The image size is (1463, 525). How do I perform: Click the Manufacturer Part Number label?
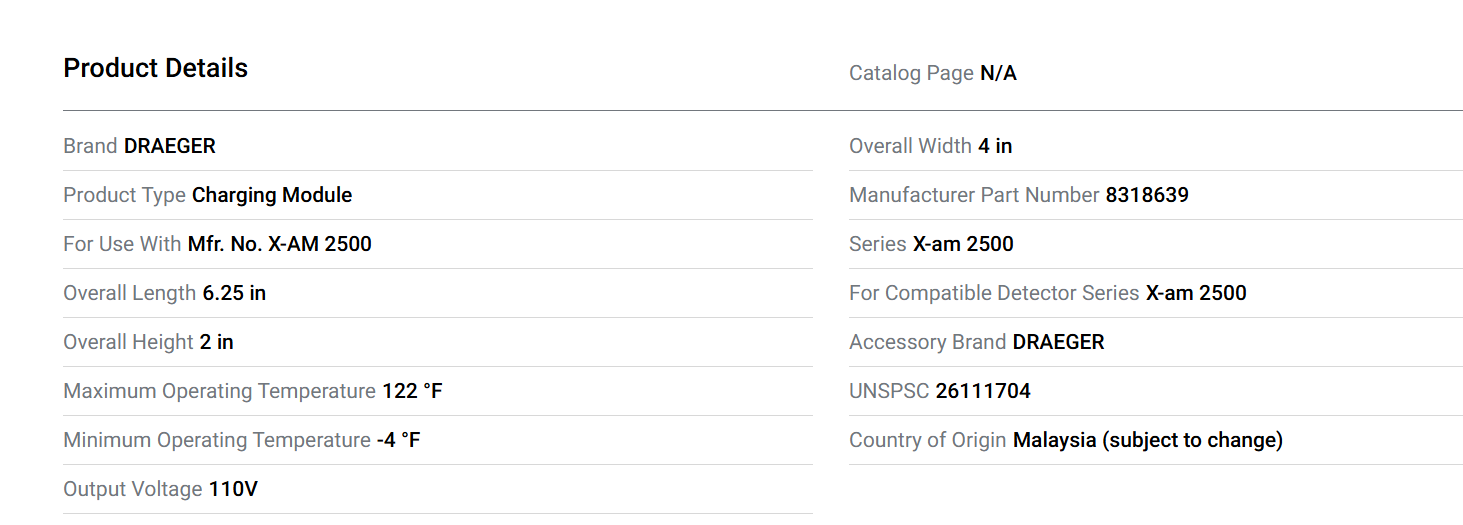pyautogui.click(x=973, y=195)
